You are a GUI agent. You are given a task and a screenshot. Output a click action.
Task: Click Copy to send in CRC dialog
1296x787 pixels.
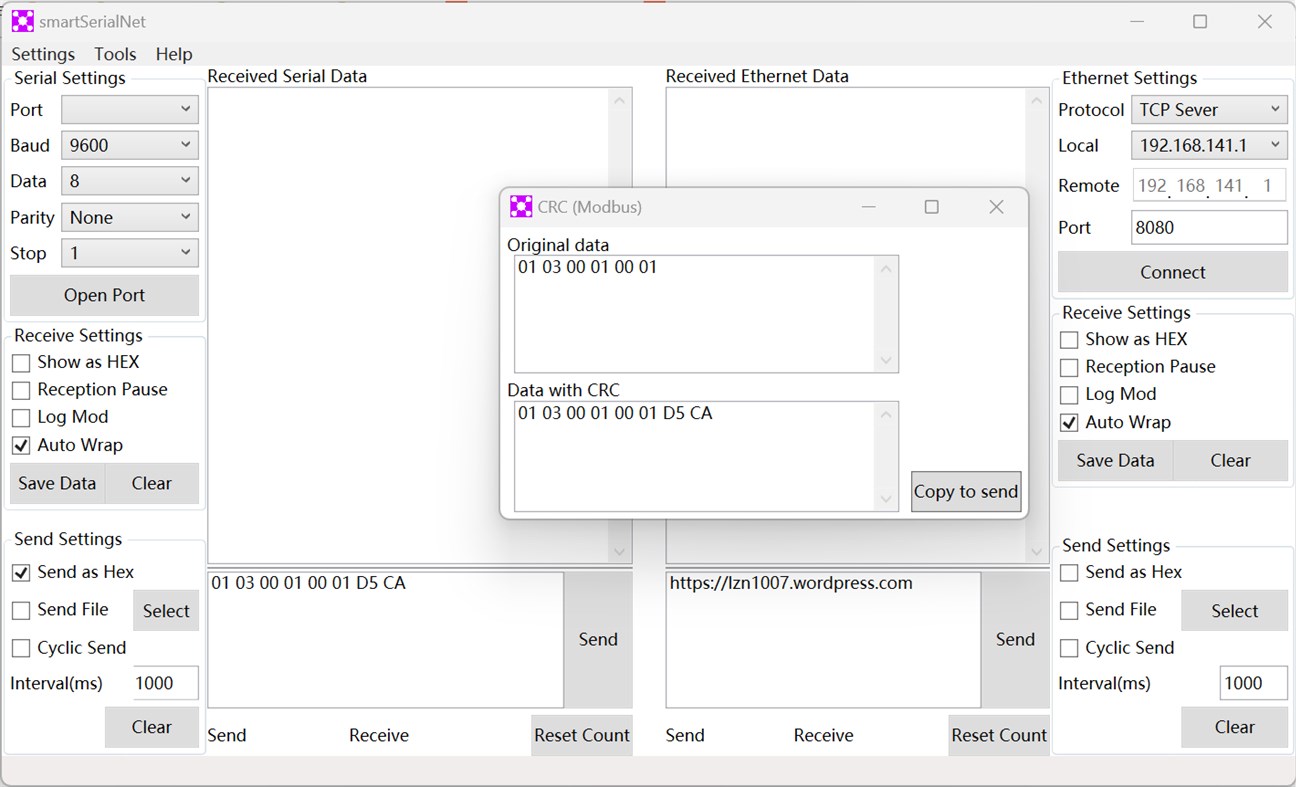coord(965,491)
